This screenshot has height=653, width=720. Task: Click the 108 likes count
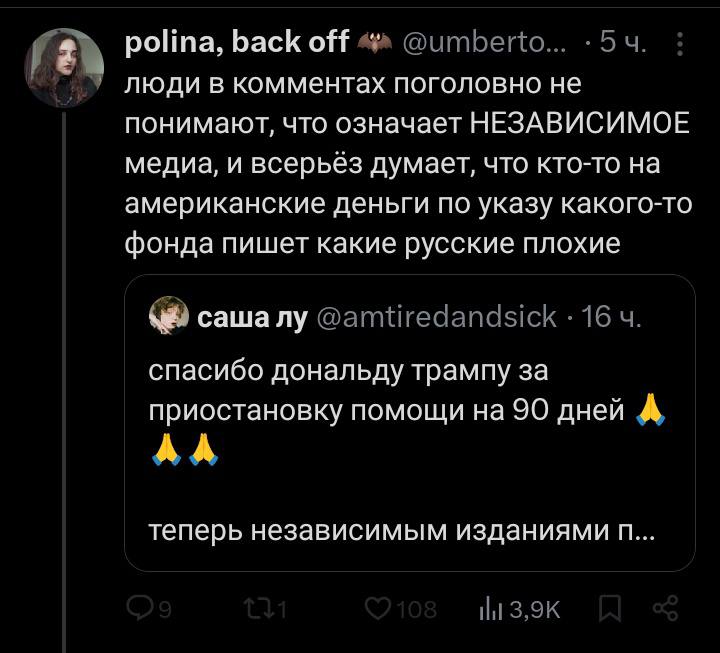[x=416, y=610]
